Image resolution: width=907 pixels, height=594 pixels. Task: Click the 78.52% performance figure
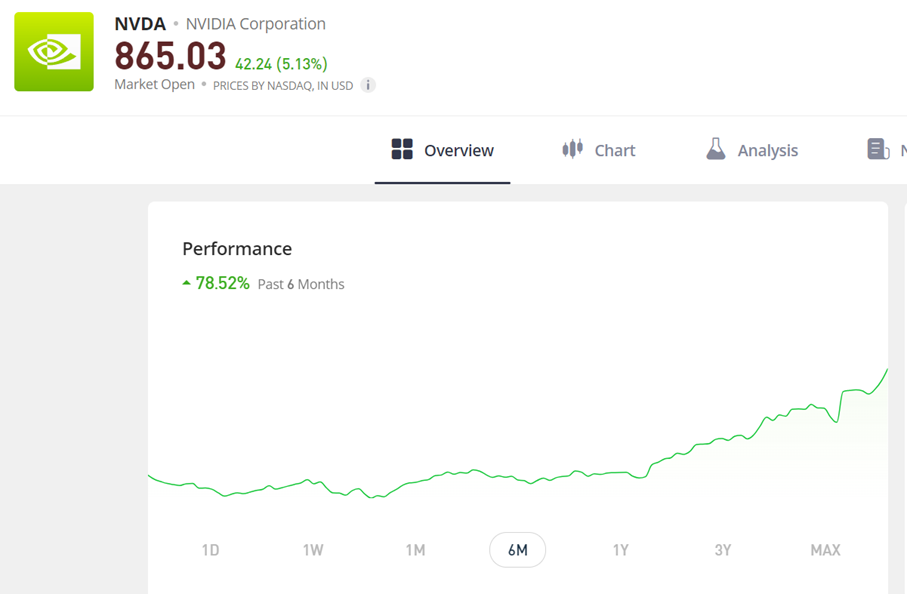(223, 283)
